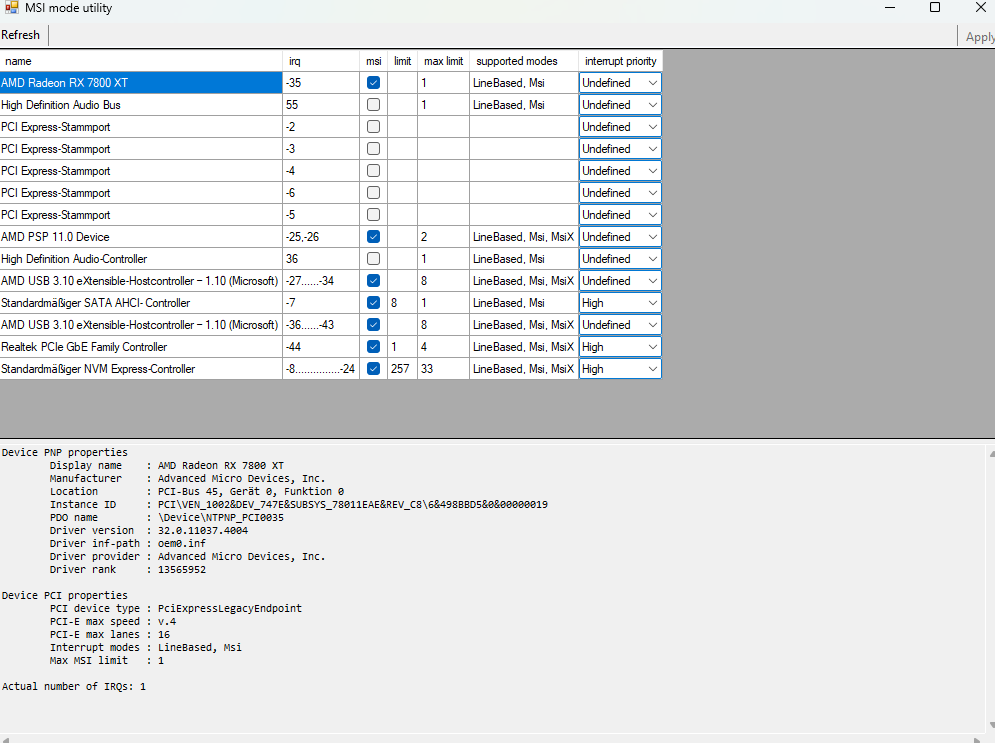The height and width of the screenshot is (743, 995).
Task: Uncheck MSI for AMD PSP 11.0 Device
Action: [373, 237]
